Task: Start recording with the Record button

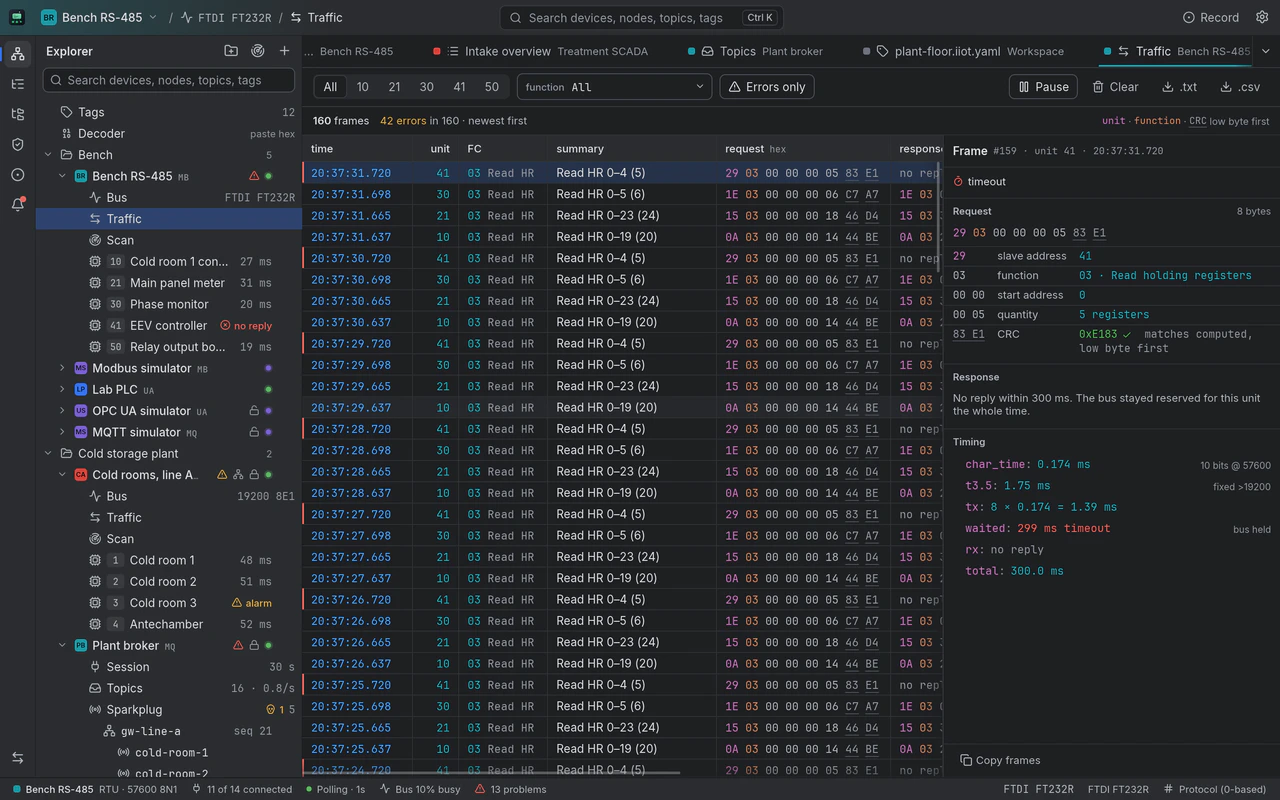Action: 1211,17
